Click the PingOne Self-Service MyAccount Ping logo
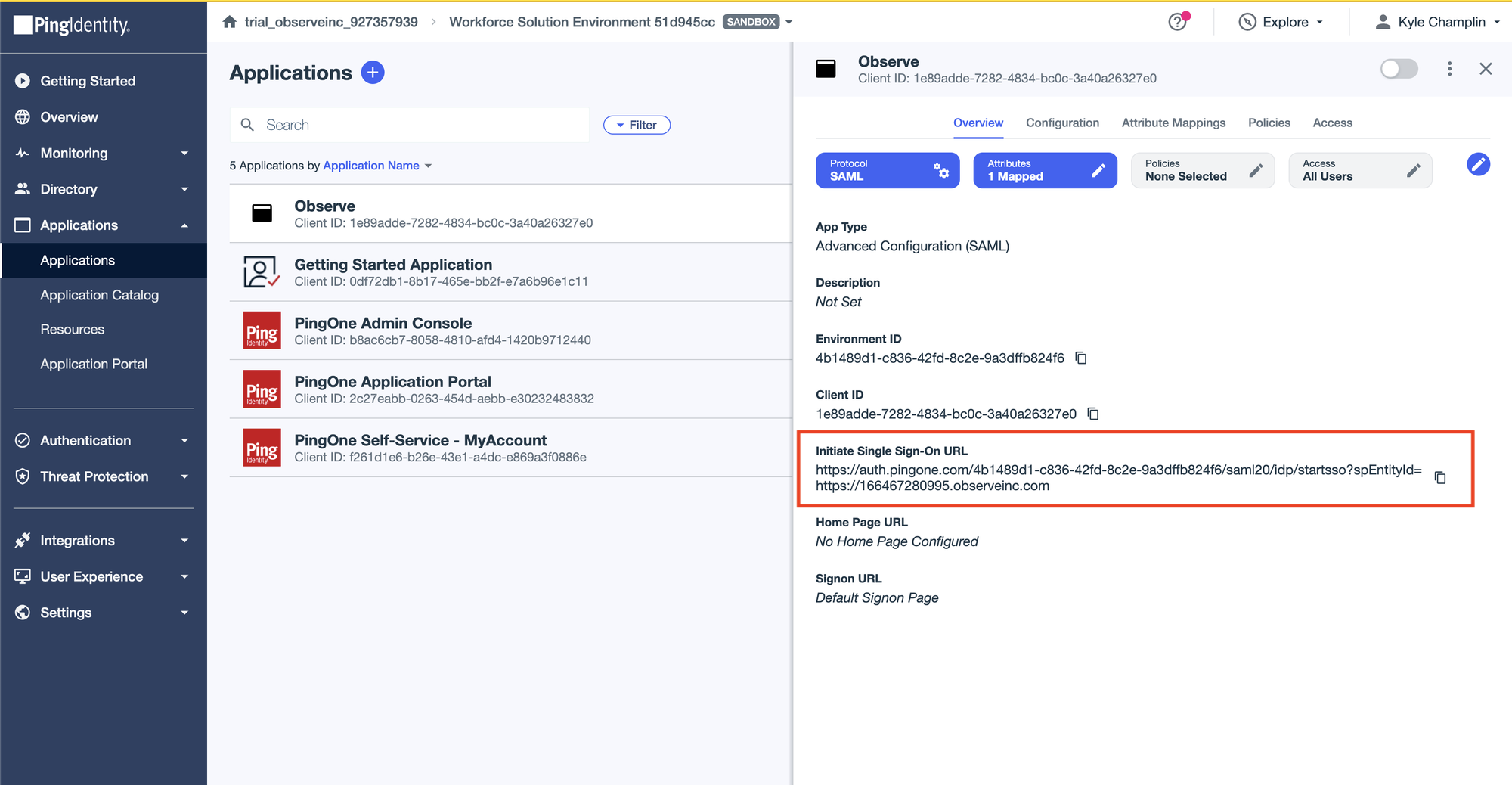 pyautogui.click(x=262, y=448)
